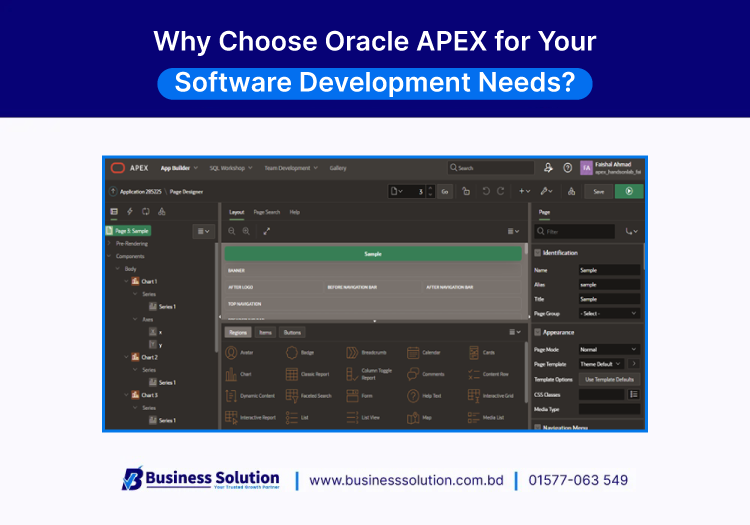This screenshot has width=750, height=525.
Task: Click the FA user avatar
Action: click(586, 168)
